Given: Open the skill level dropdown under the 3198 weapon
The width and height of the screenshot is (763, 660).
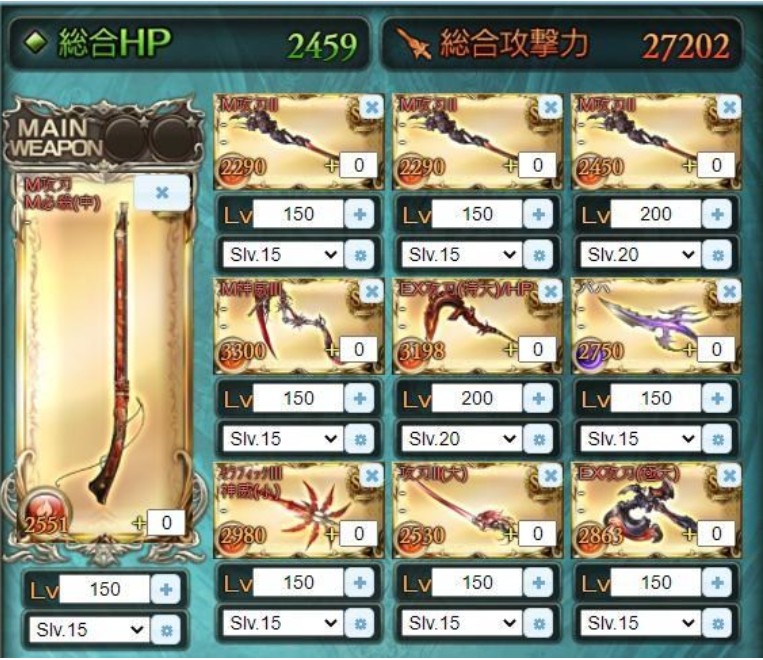Looking at the screenshot, I should pos(460,439).
